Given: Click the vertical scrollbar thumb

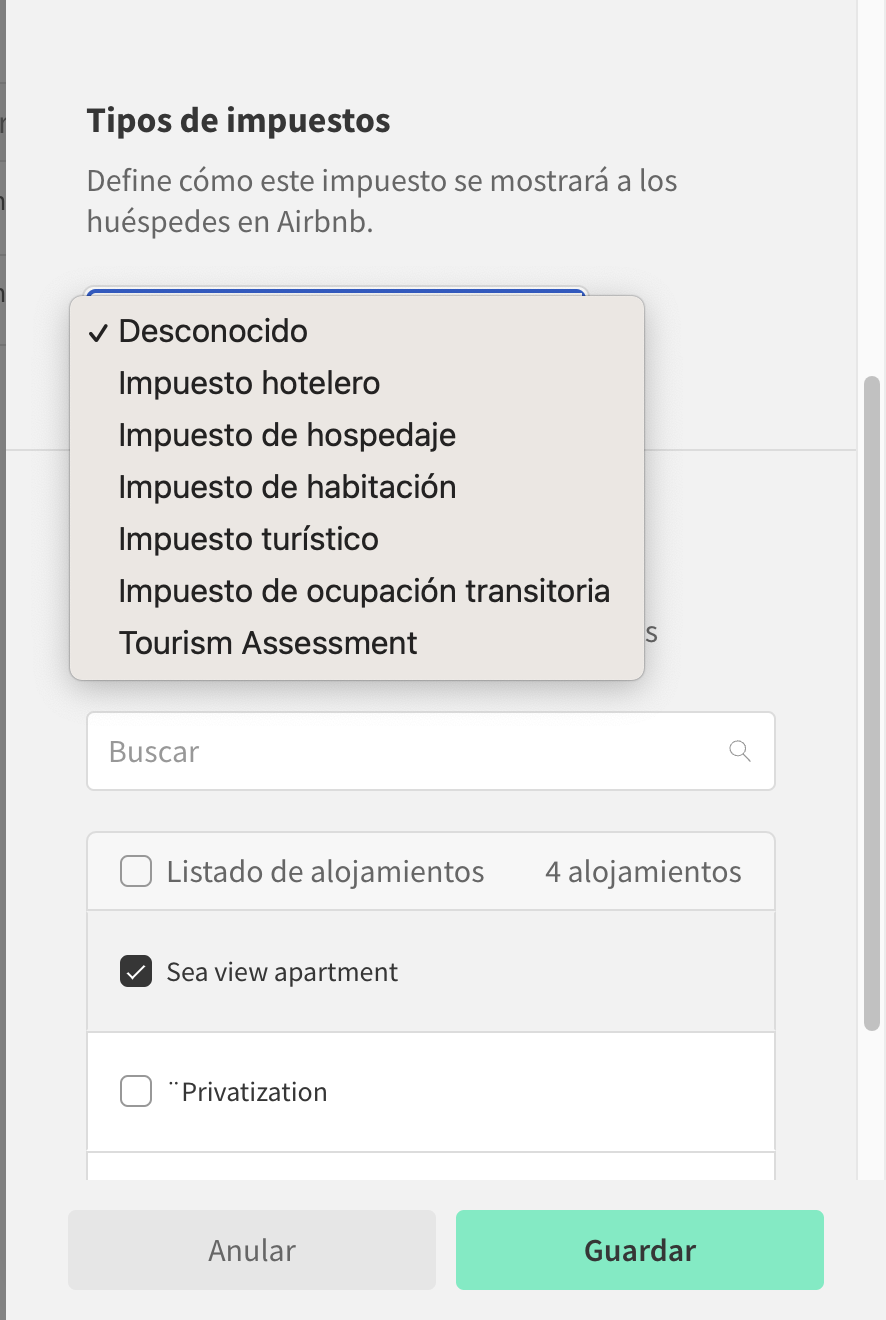Looking at the screenshot, I should pyautogui.click(x=871, y=700).
